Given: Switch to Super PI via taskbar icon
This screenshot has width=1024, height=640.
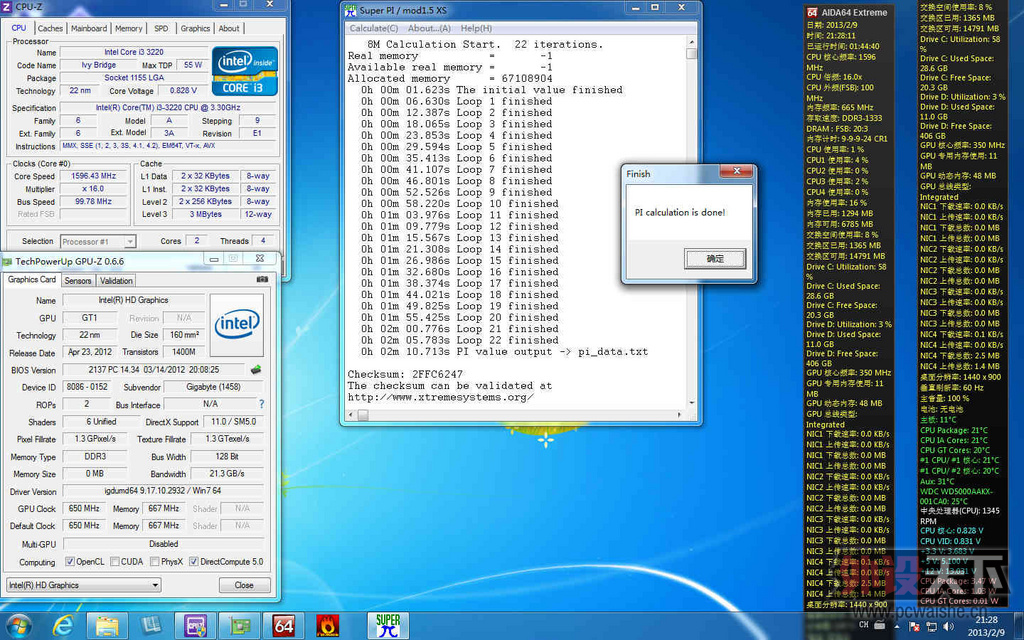Looking at the screenshot, I should tap(388, 626).
